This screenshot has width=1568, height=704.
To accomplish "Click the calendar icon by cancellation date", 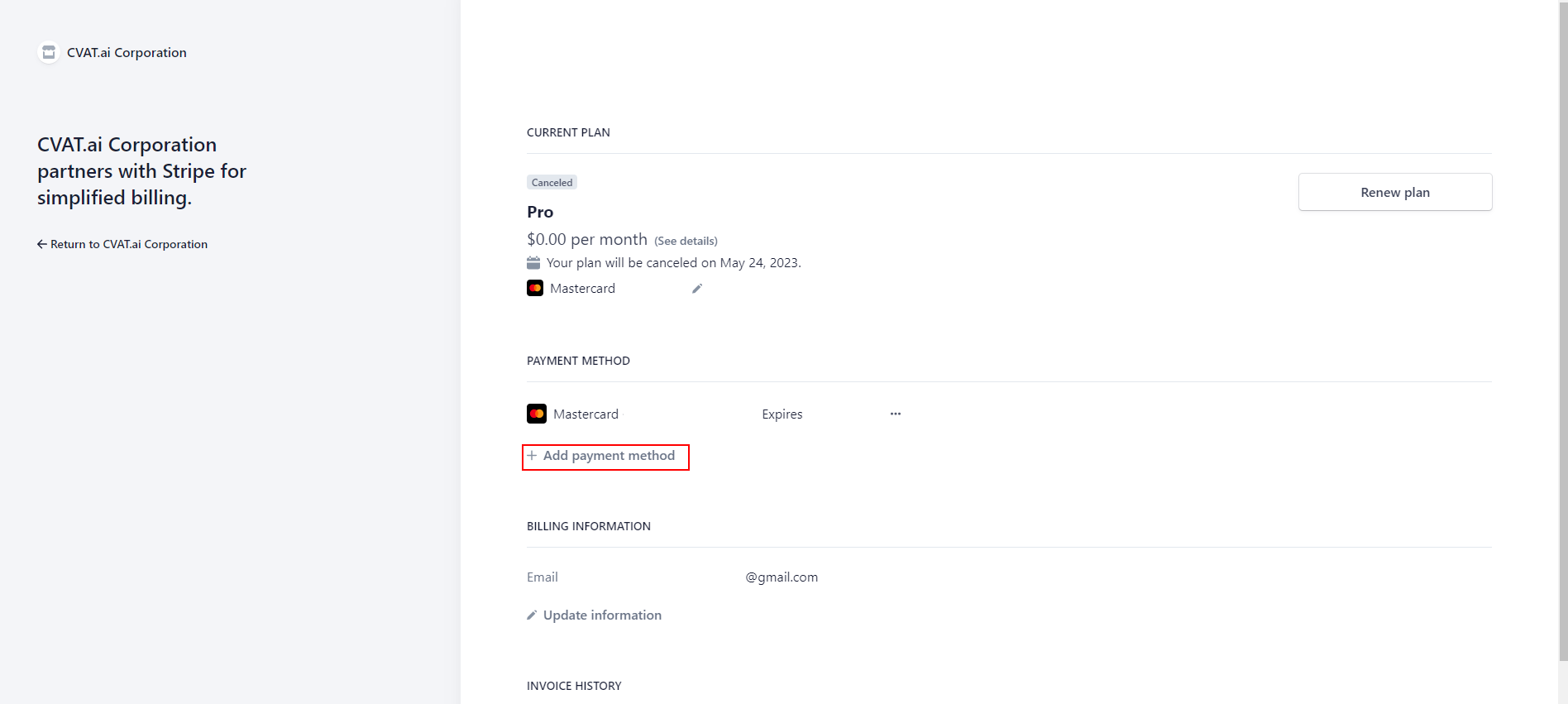I will click(533, 263).
